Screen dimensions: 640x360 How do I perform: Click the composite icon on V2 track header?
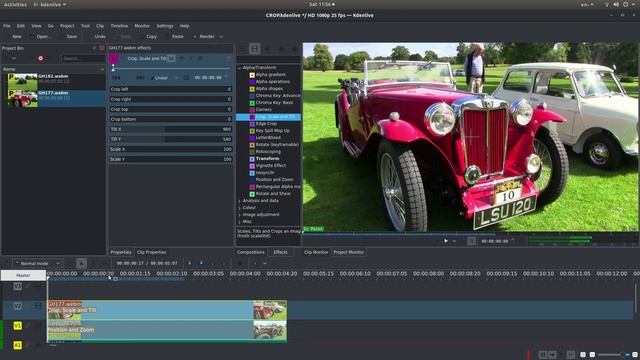(x=38, y=306)
